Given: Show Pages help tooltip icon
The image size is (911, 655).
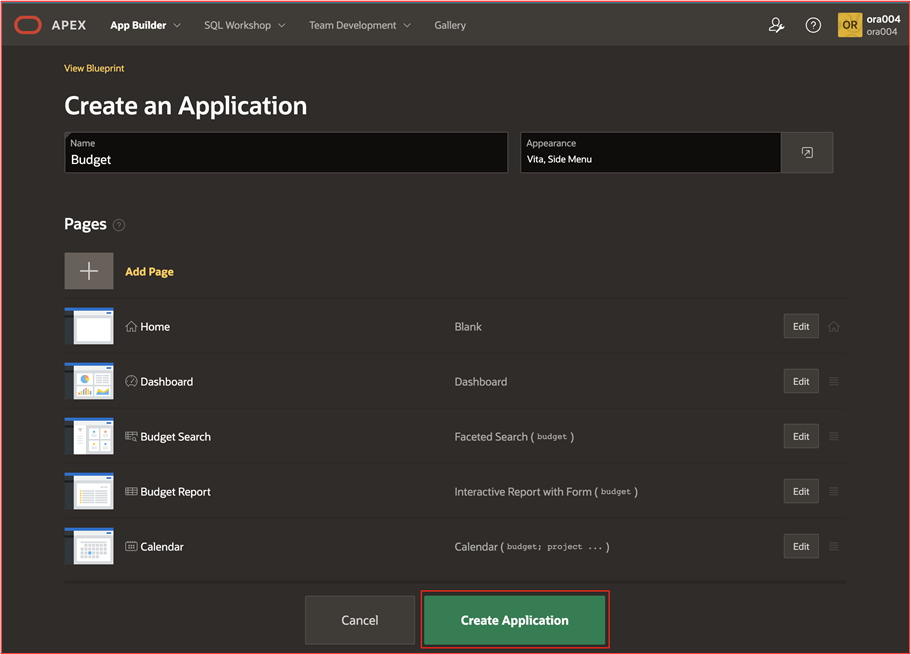Looking at the screenshot, I should tap(119, 225).
